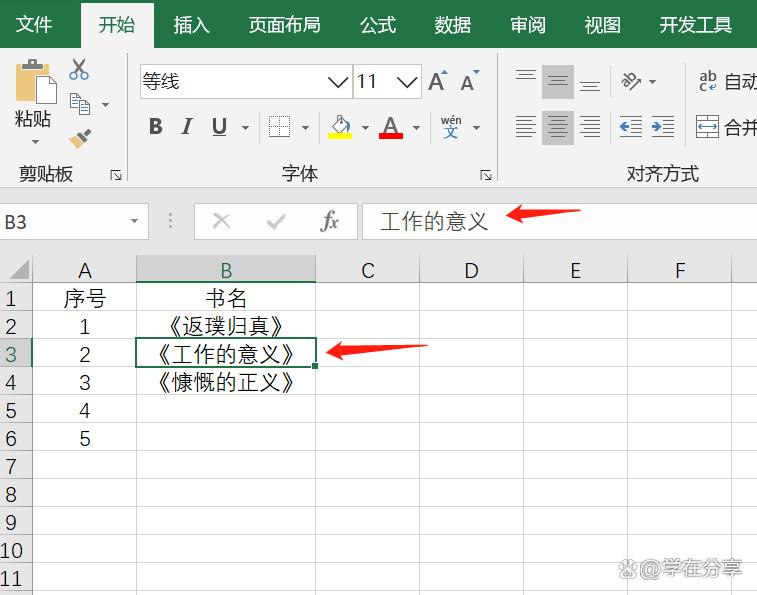Click the Select All corner triangle

point(19,269)
